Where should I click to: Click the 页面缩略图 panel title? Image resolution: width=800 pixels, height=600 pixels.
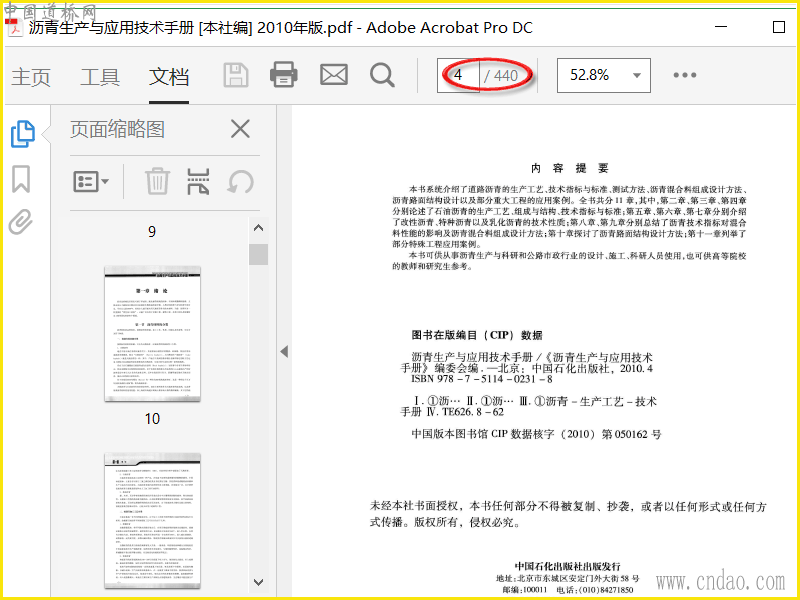click(x=117, y=129)
